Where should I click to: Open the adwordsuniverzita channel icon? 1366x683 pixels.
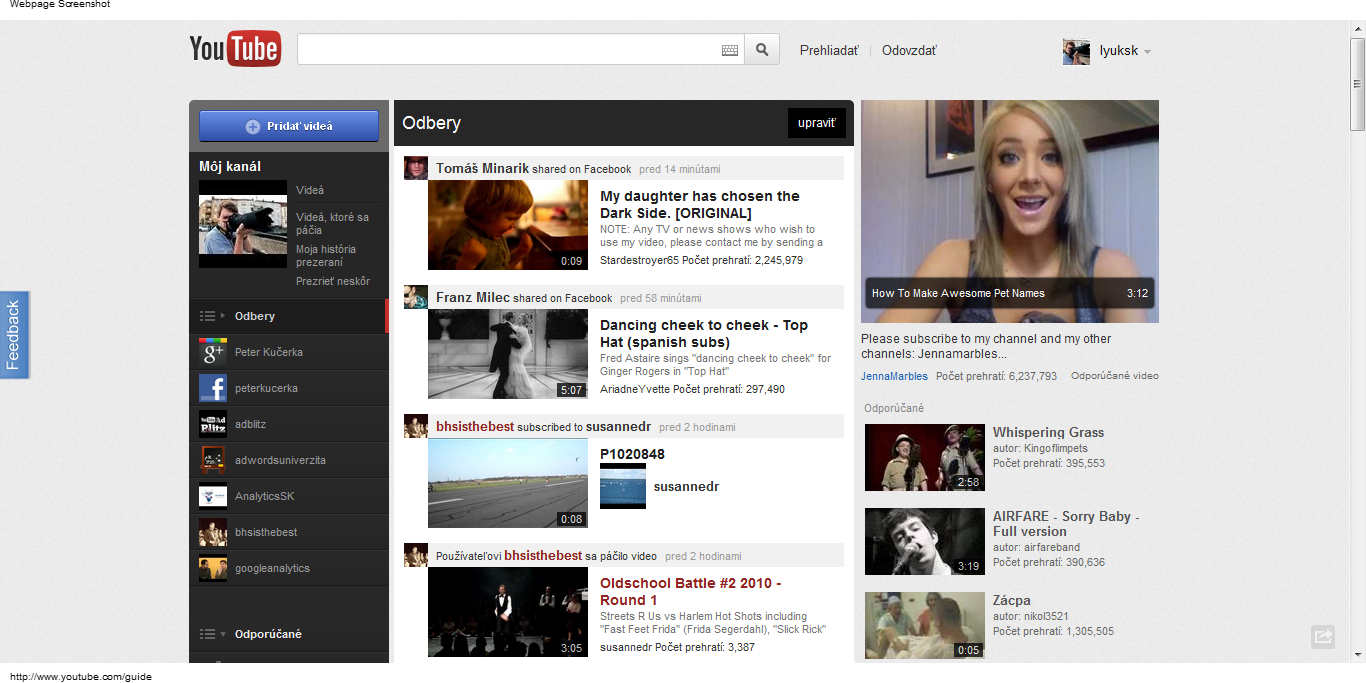tap(213, 460)
